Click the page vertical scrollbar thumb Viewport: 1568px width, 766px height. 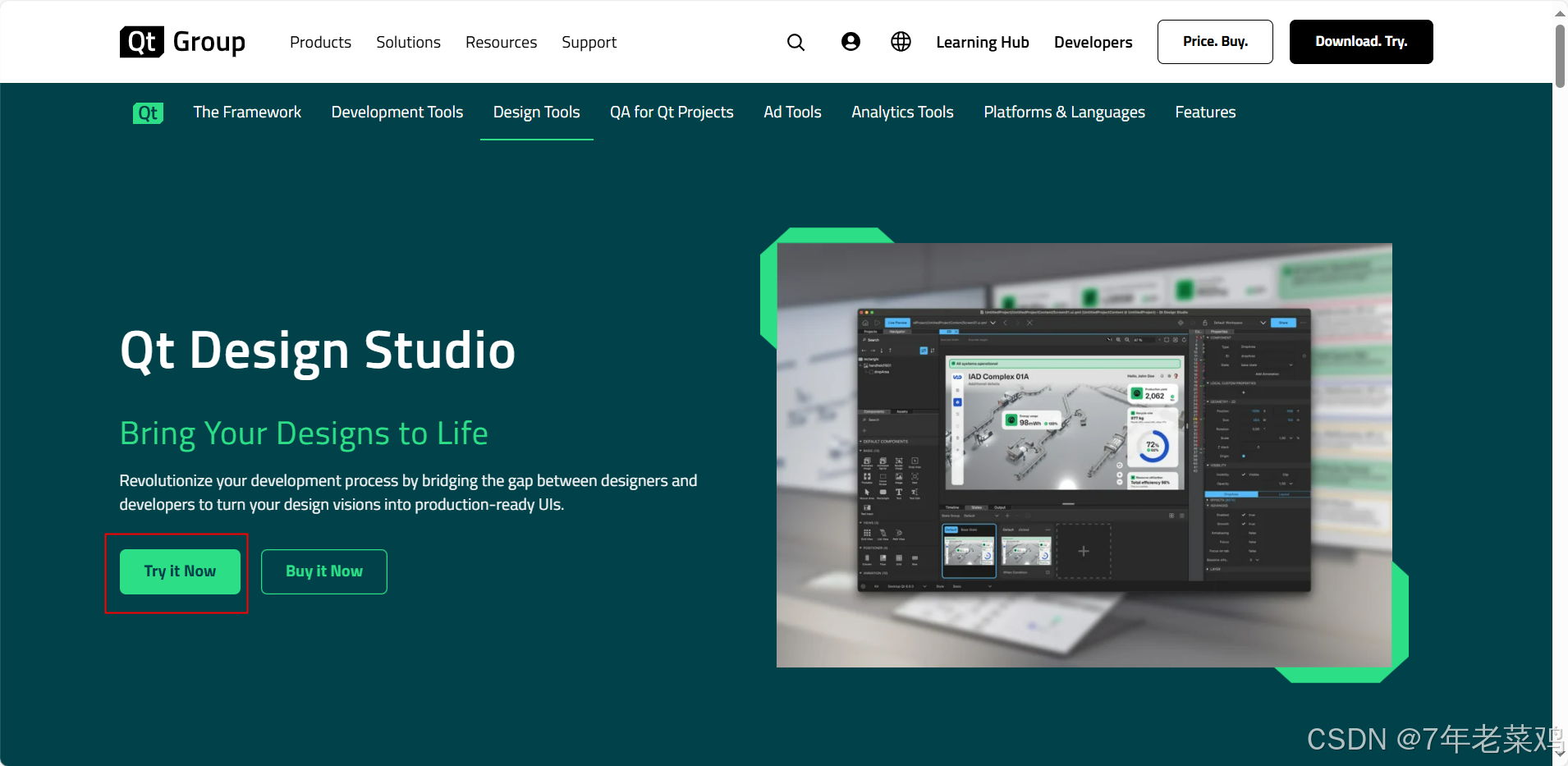(x=1560, y=56)
